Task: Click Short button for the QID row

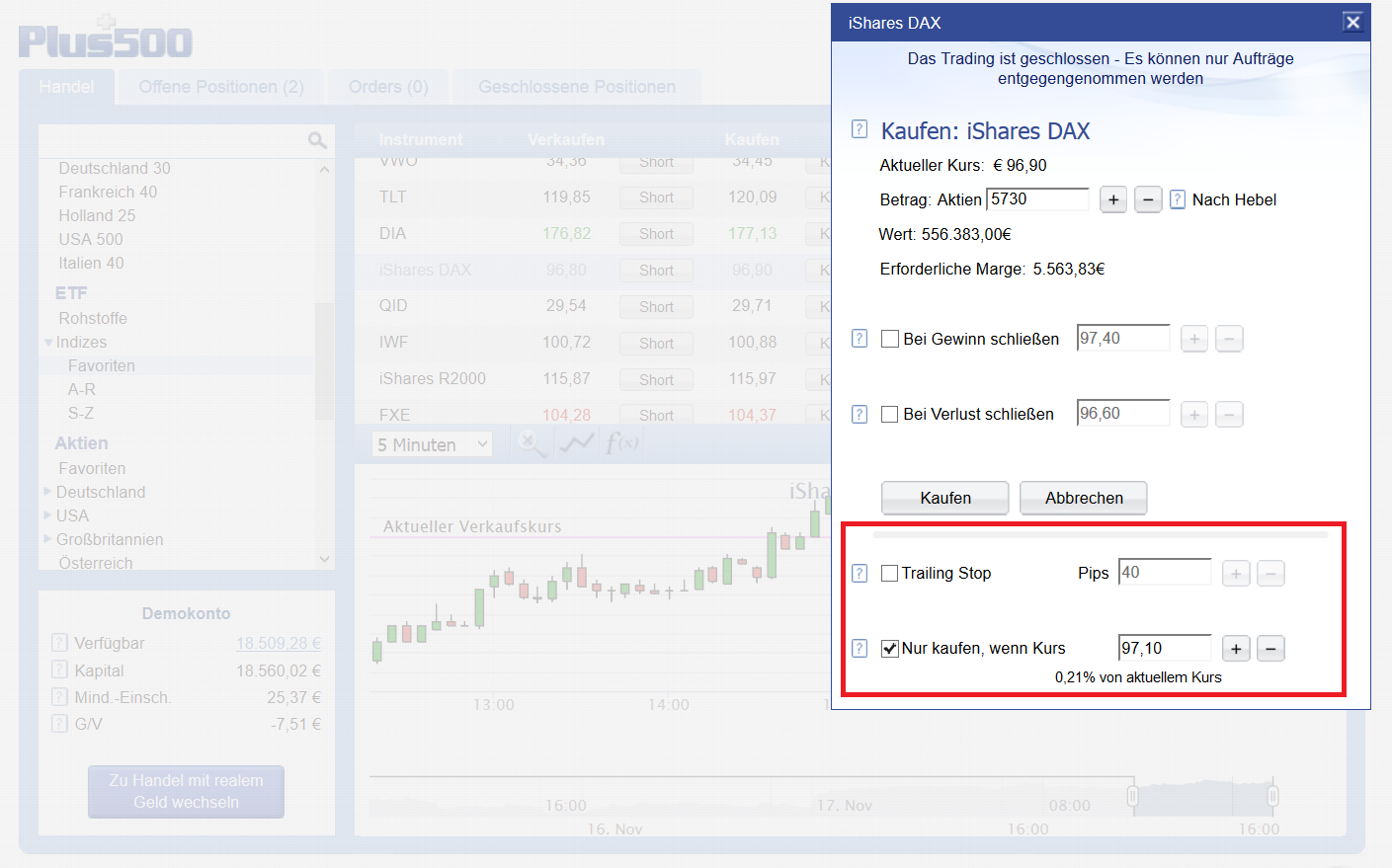Action: [x=656, y=307]
